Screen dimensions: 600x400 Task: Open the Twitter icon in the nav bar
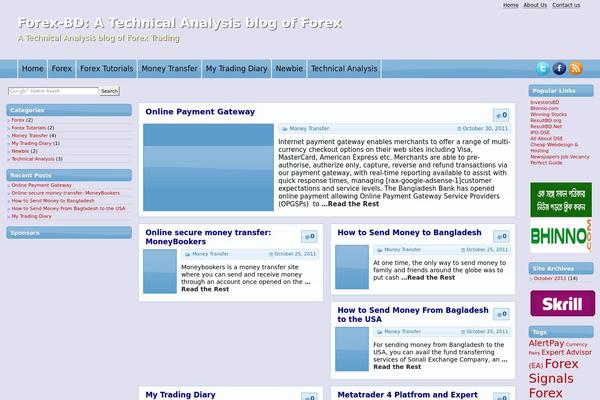tap(542, 68)
